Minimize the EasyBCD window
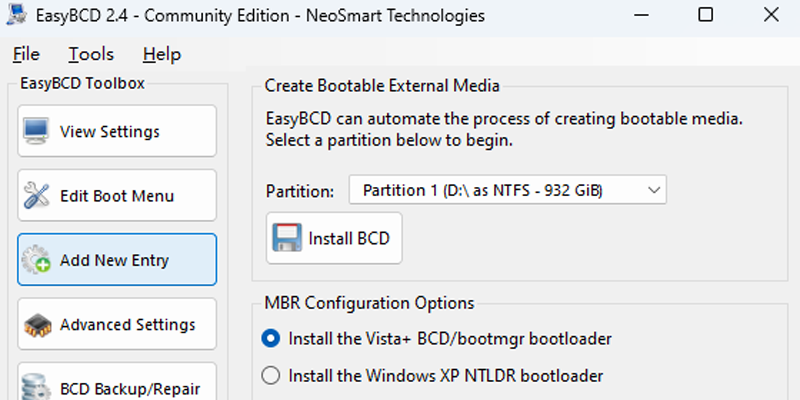Viewport: 800px width, 400px height. point(640,15)
